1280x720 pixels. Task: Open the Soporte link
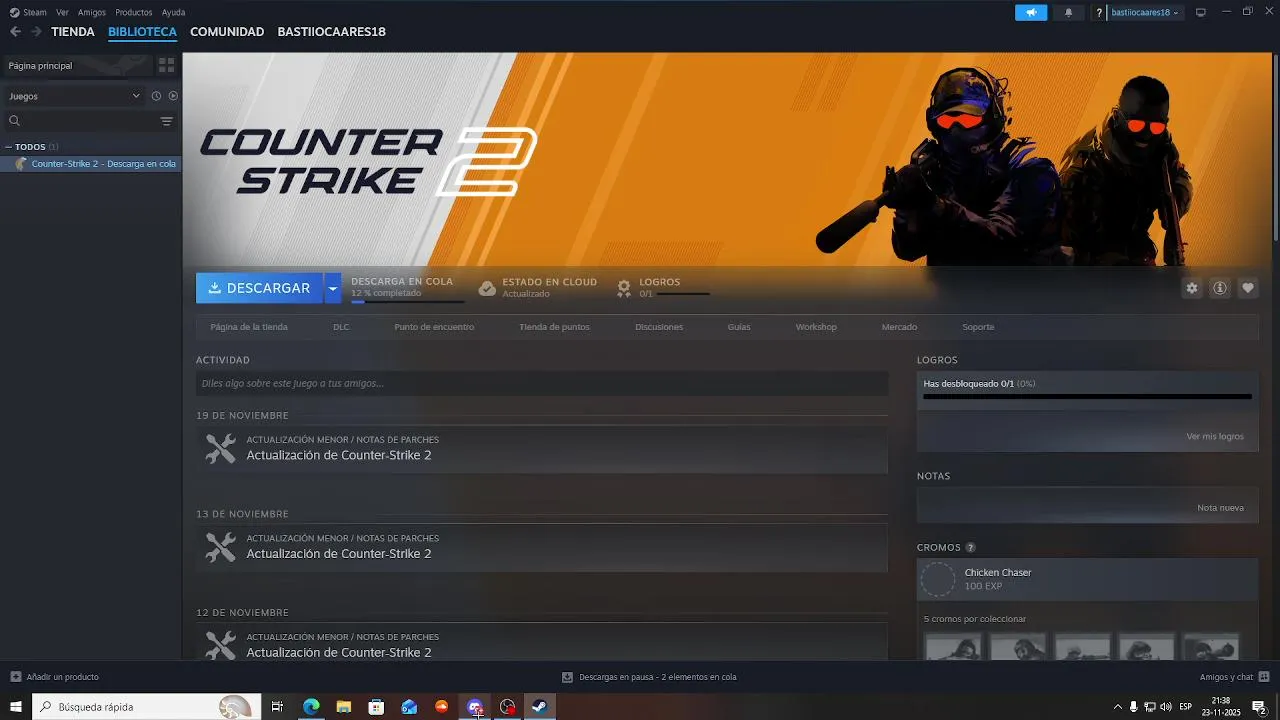pos(978,327)
